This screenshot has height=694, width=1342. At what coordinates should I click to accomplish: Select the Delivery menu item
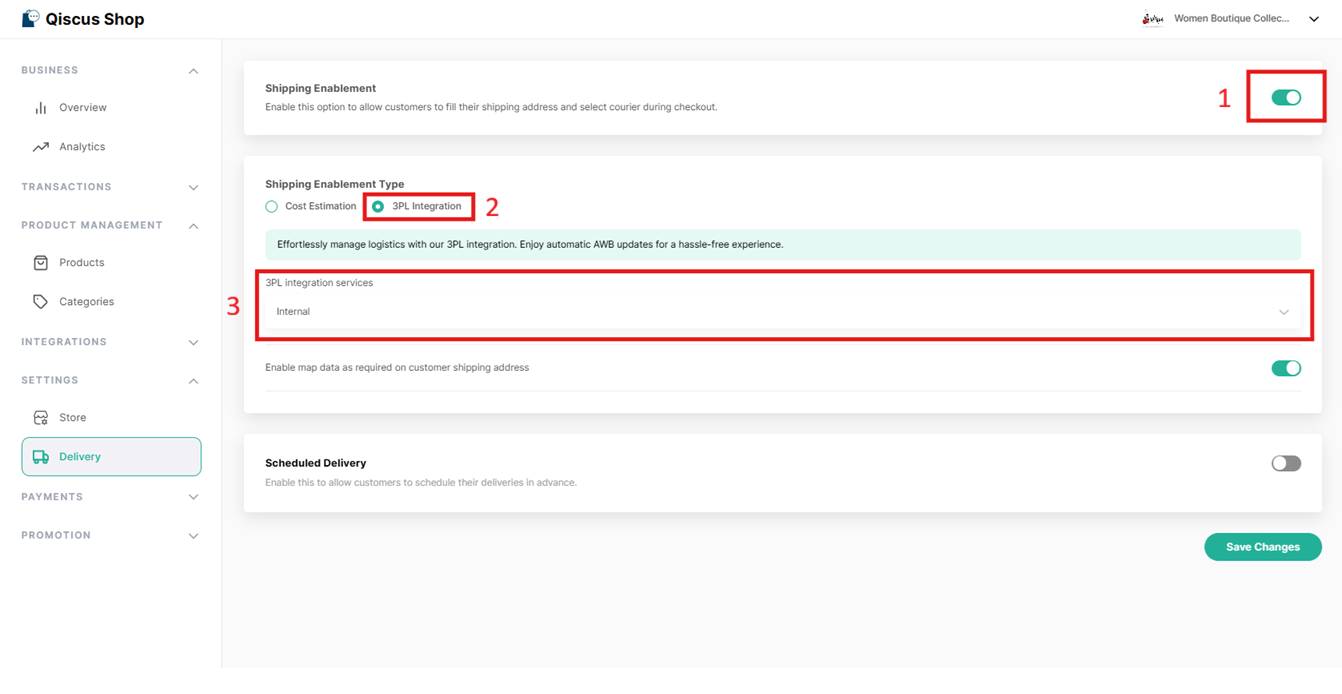[111, 457]
